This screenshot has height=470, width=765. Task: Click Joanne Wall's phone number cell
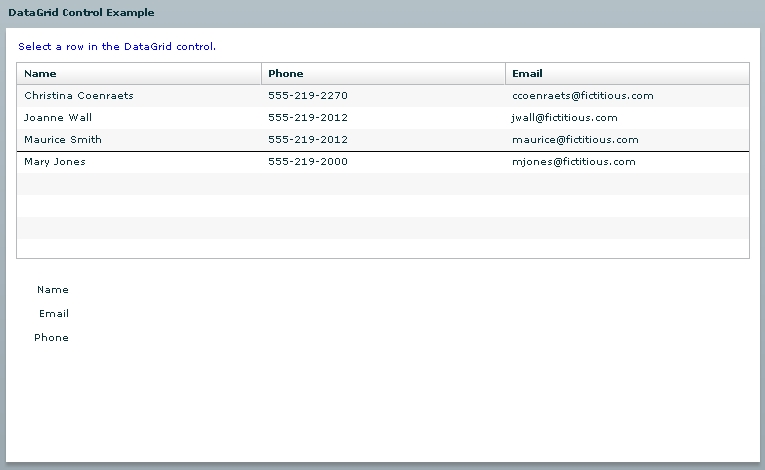(x=383, y=118)
